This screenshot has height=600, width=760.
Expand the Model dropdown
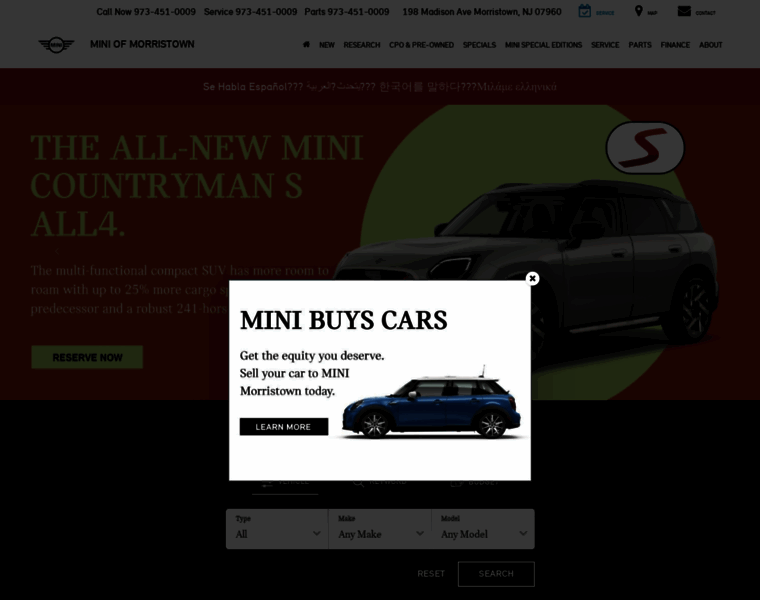[x=483, y=529]
